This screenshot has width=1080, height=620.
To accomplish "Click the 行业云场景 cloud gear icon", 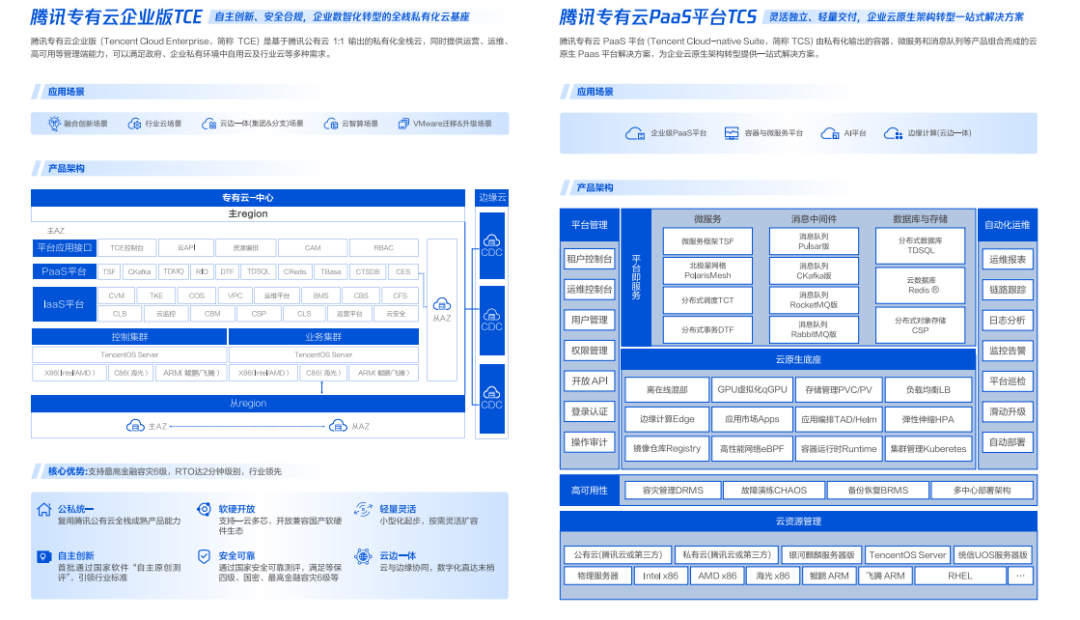I will click(x=134, y=124).
